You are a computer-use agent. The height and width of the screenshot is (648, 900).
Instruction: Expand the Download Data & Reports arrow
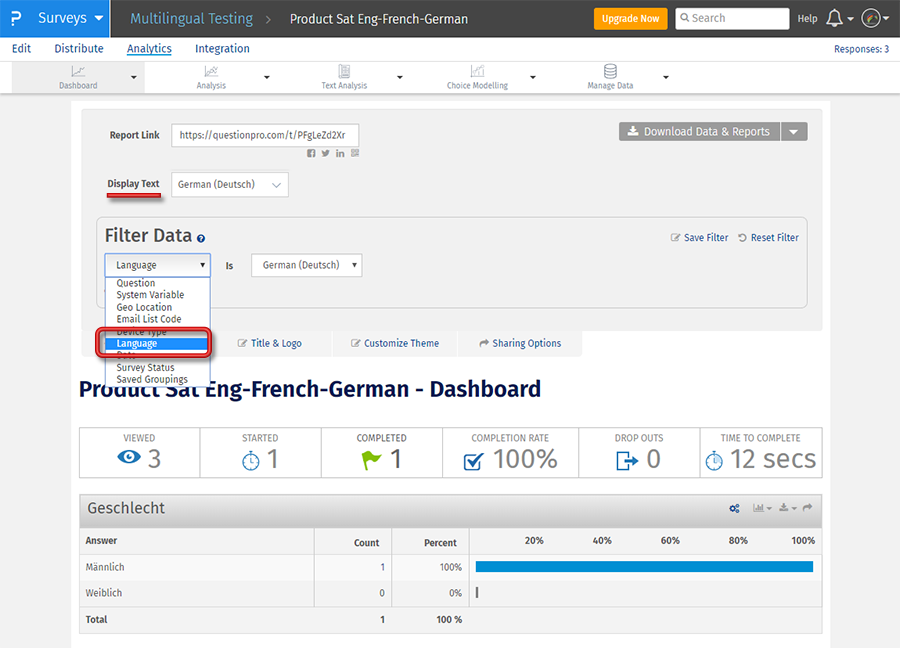794,131
